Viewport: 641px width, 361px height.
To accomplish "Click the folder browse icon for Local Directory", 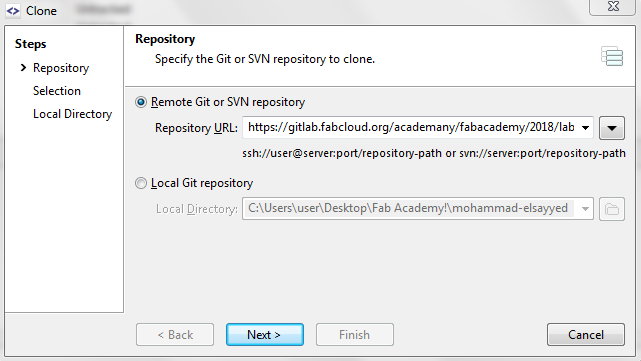I will (612, 209).
